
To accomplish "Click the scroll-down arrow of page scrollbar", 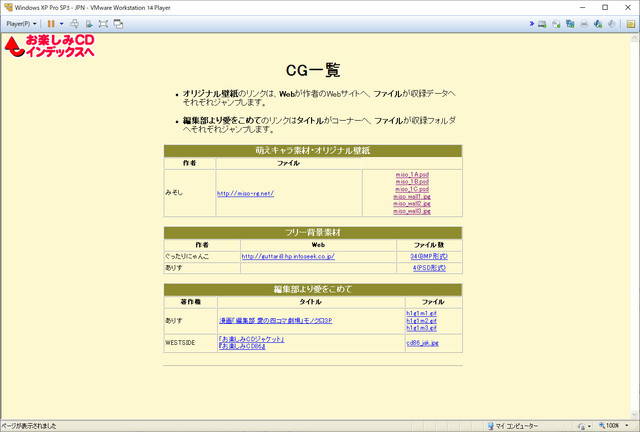I will (634, 414).
